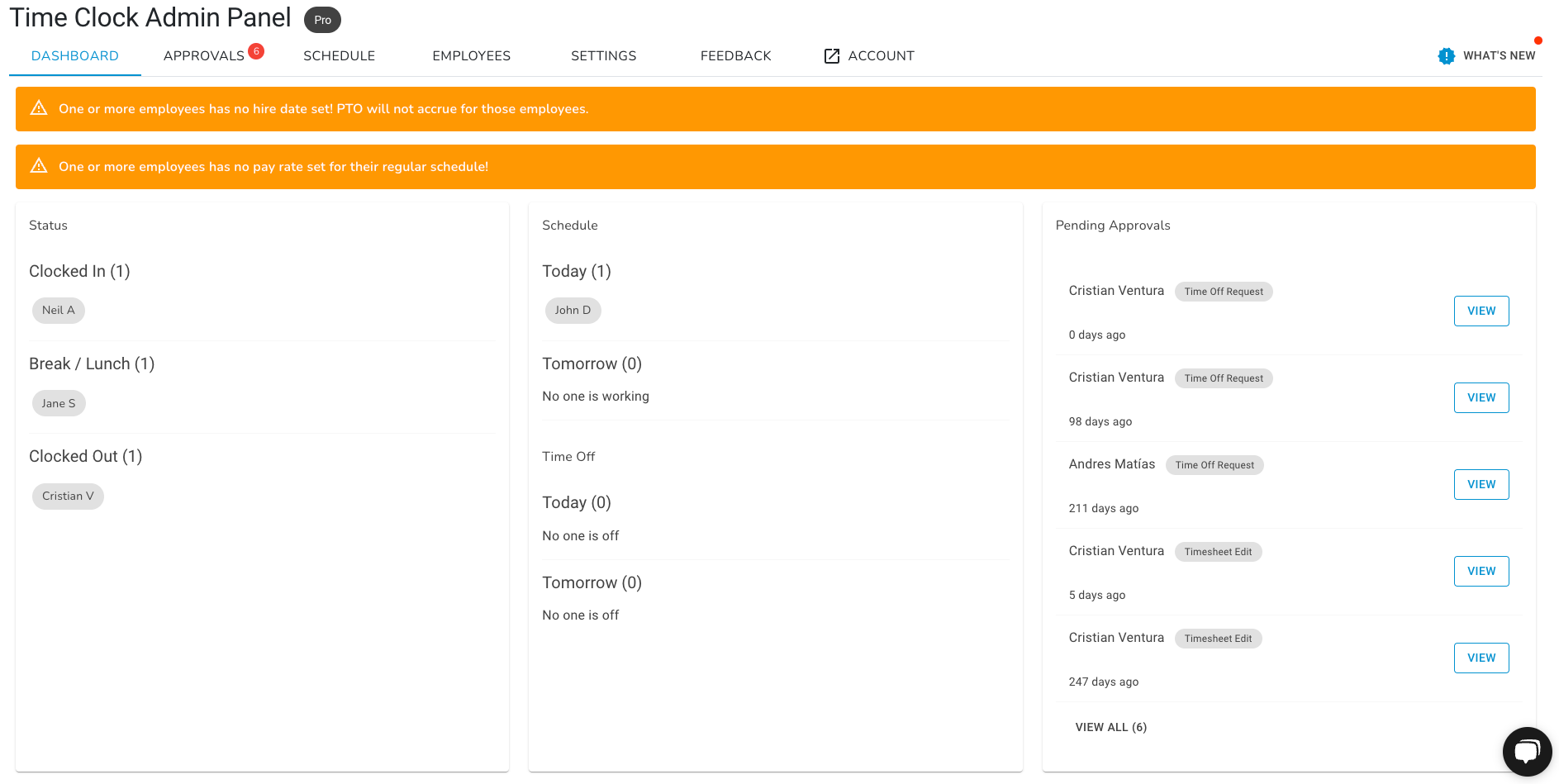Open the Approvals tab
The image size is (1559, 784).
204,56
